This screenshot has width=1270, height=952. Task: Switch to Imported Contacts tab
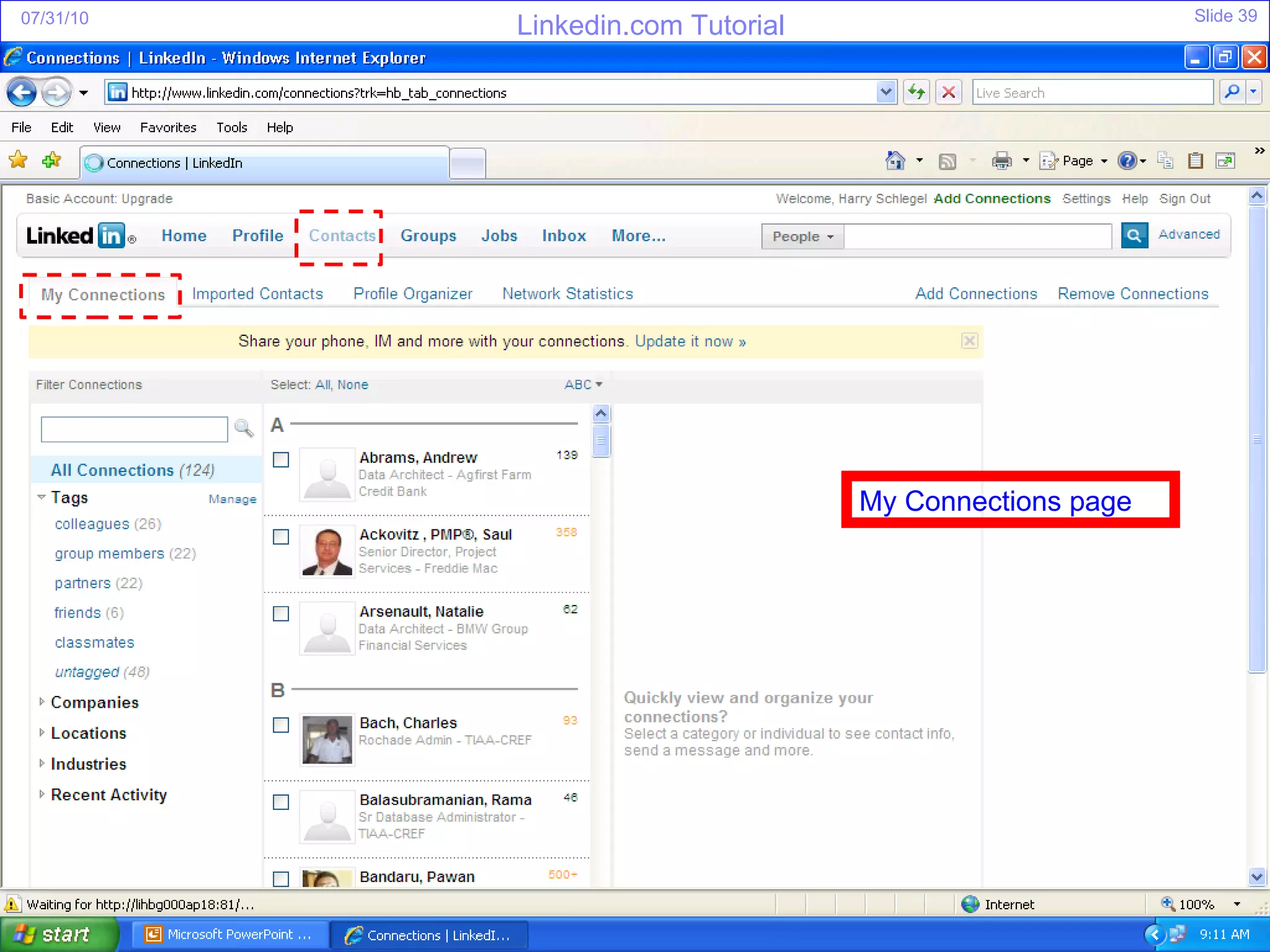[x=257, y=294]
